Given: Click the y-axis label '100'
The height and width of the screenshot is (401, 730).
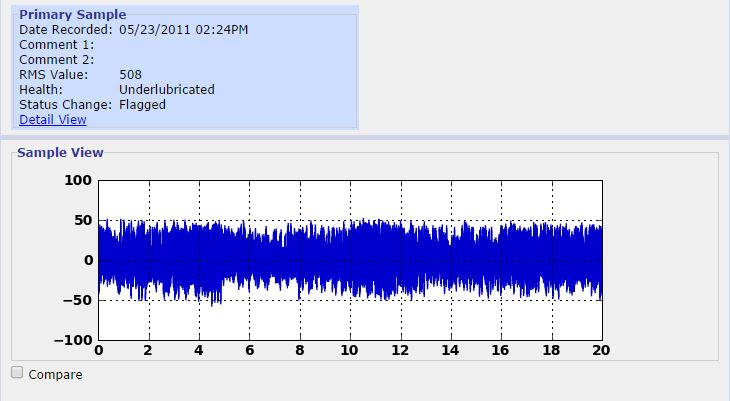Looking at the screenshot, I should coord(78,180).
